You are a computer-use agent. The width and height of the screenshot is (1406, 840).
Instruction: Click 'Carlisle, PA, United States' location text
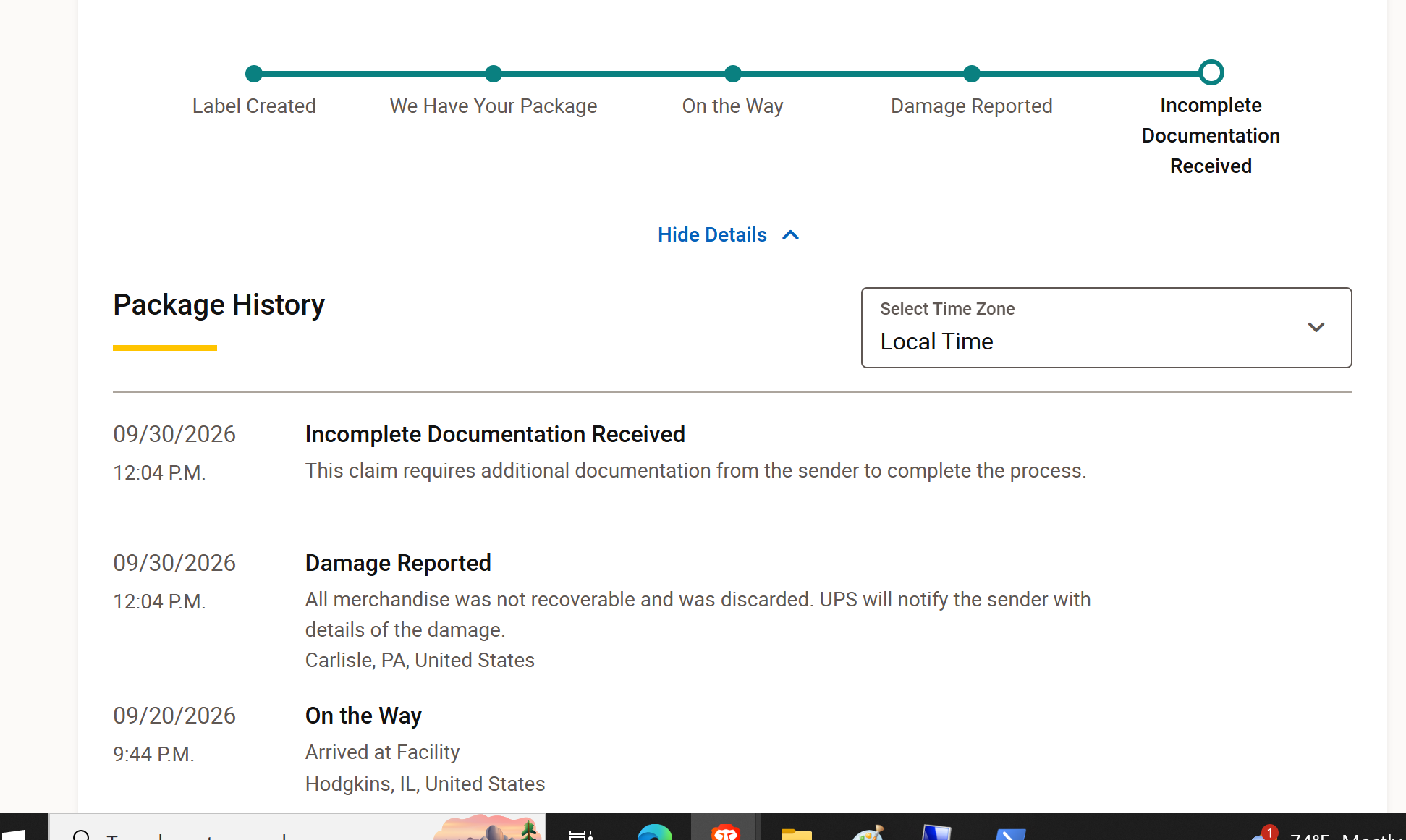(x=420, y=660)
